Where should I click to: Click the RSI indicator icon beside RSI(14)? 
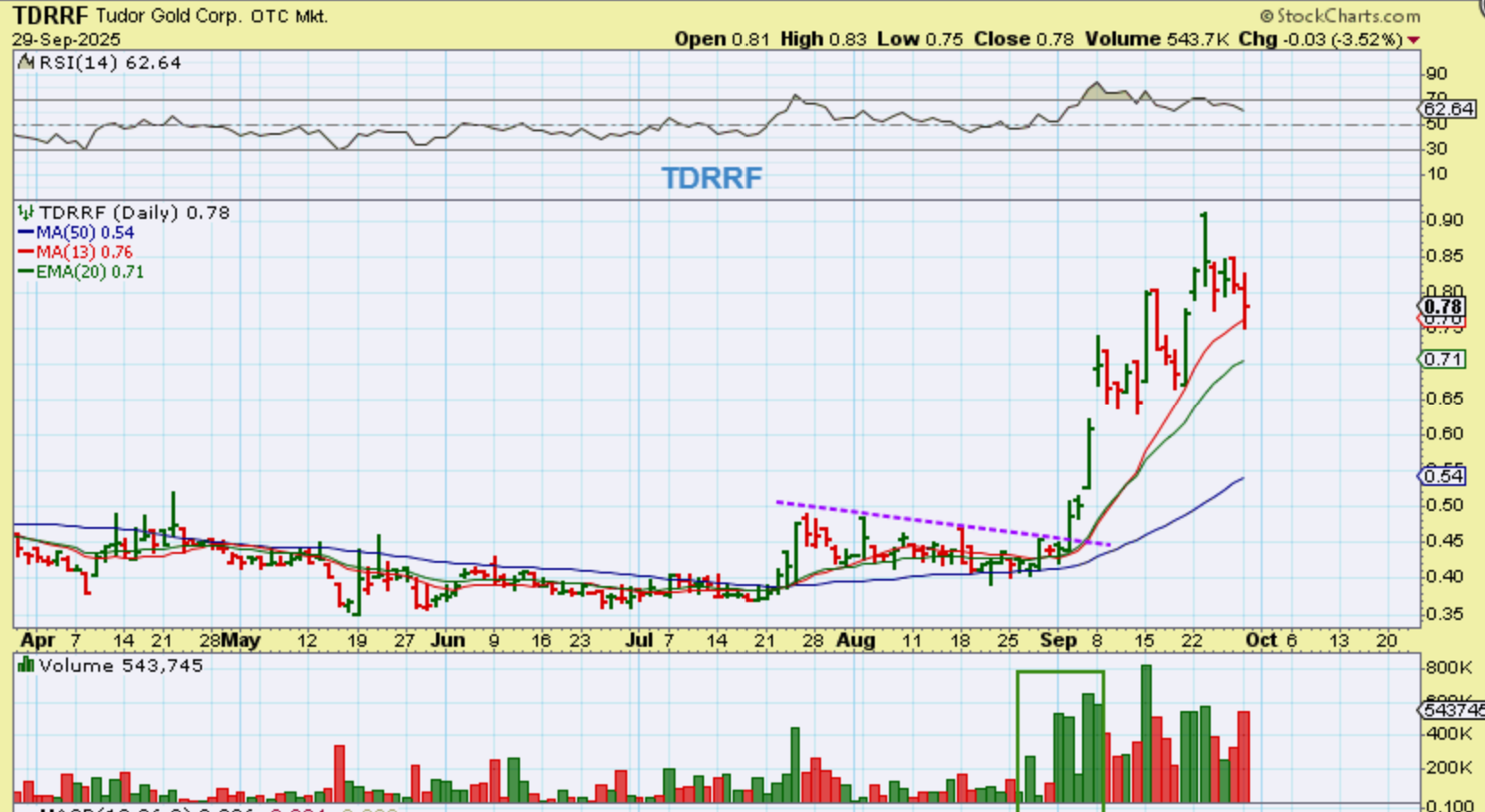pos(25,63)
